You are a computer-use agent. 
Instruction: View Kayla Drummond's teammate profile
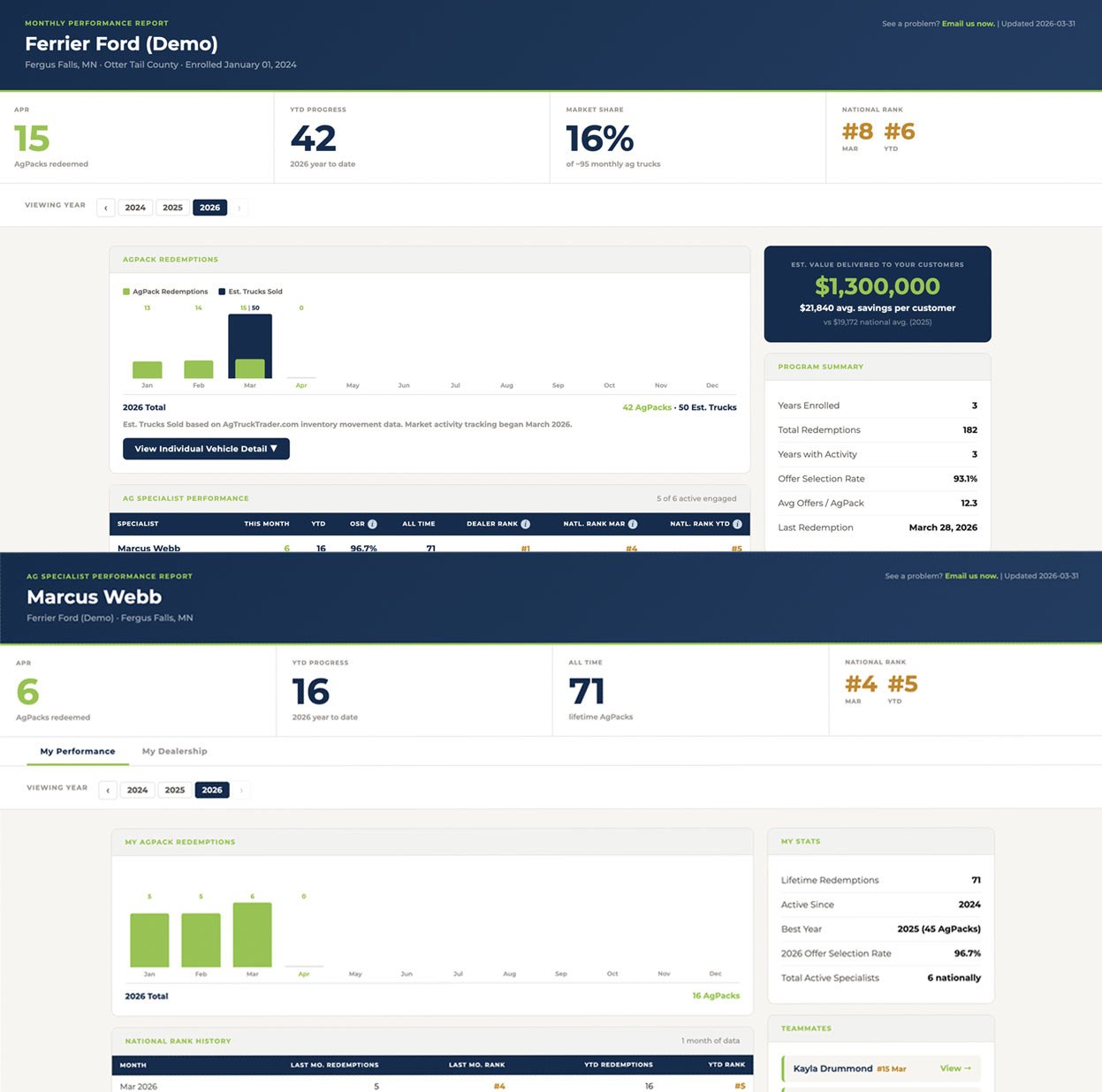pyautogui.click(x=956, y=1068)
